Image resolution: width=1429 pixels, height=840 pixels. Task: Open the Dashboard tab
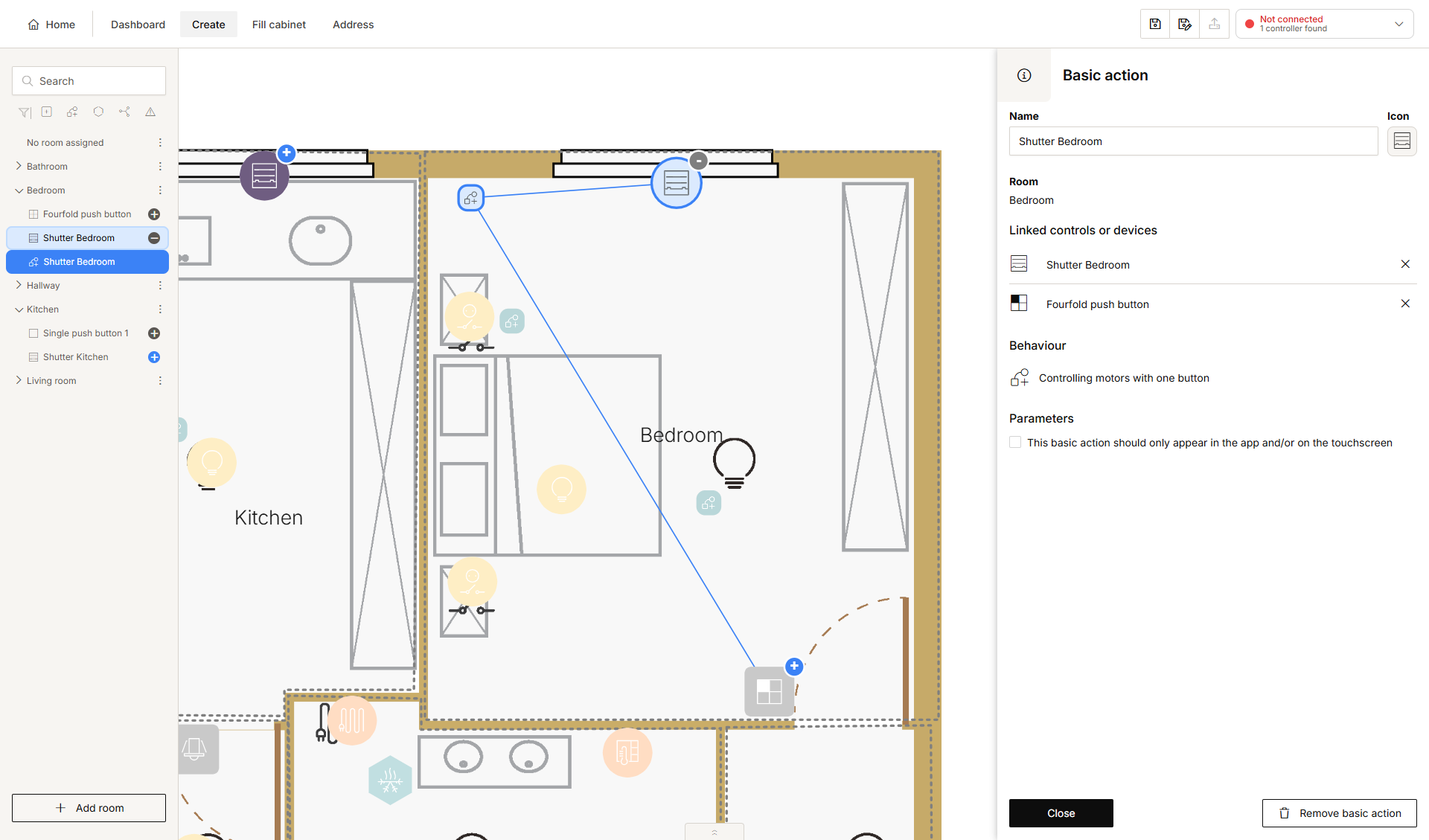coord(138,25)
